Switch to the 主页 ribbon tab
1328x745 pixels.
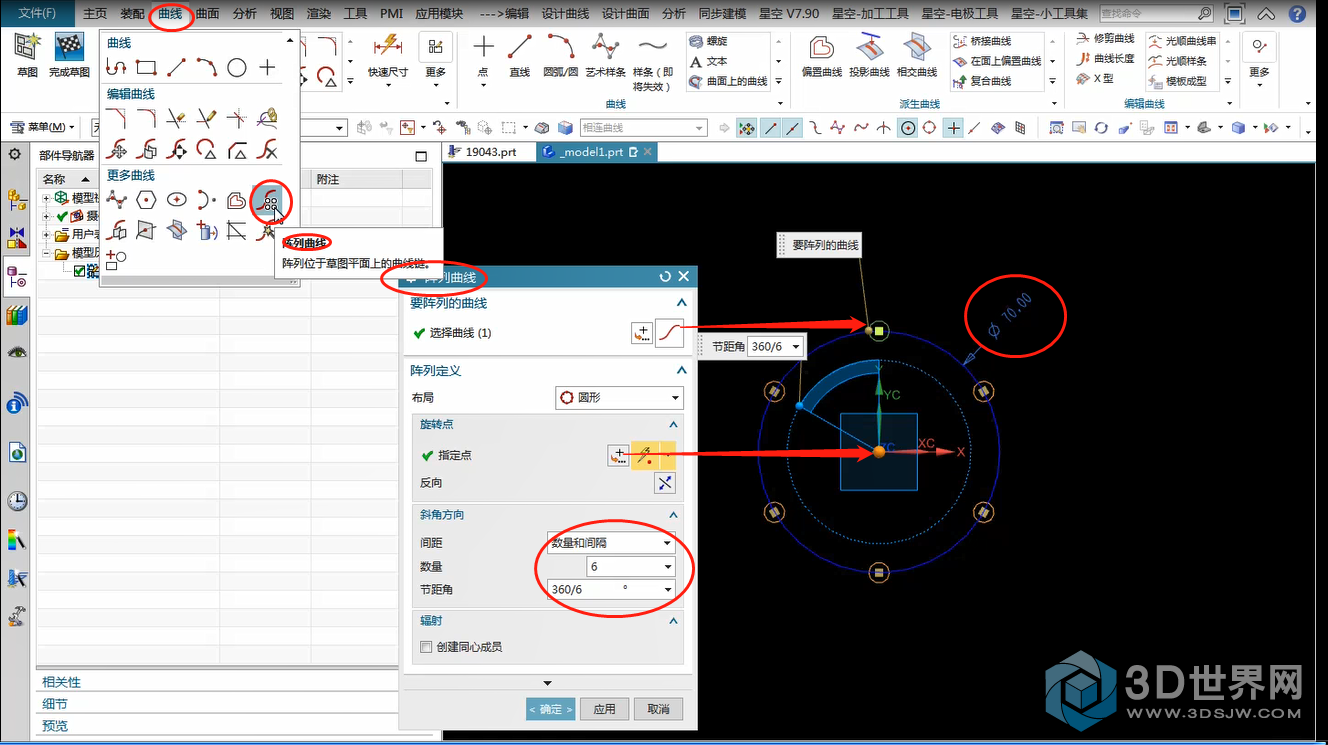pyautogui.click(x=95, y=14)
